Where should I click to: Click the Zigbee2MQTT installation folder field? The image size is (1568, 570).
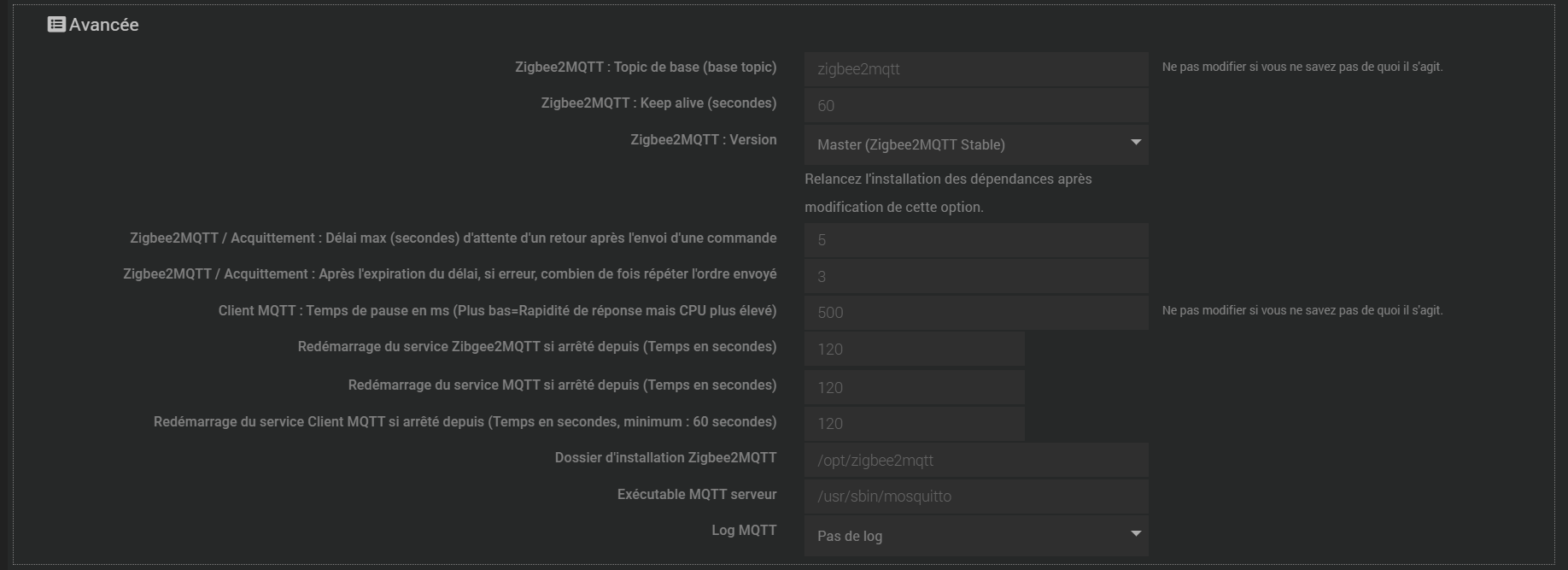point(975,461)
